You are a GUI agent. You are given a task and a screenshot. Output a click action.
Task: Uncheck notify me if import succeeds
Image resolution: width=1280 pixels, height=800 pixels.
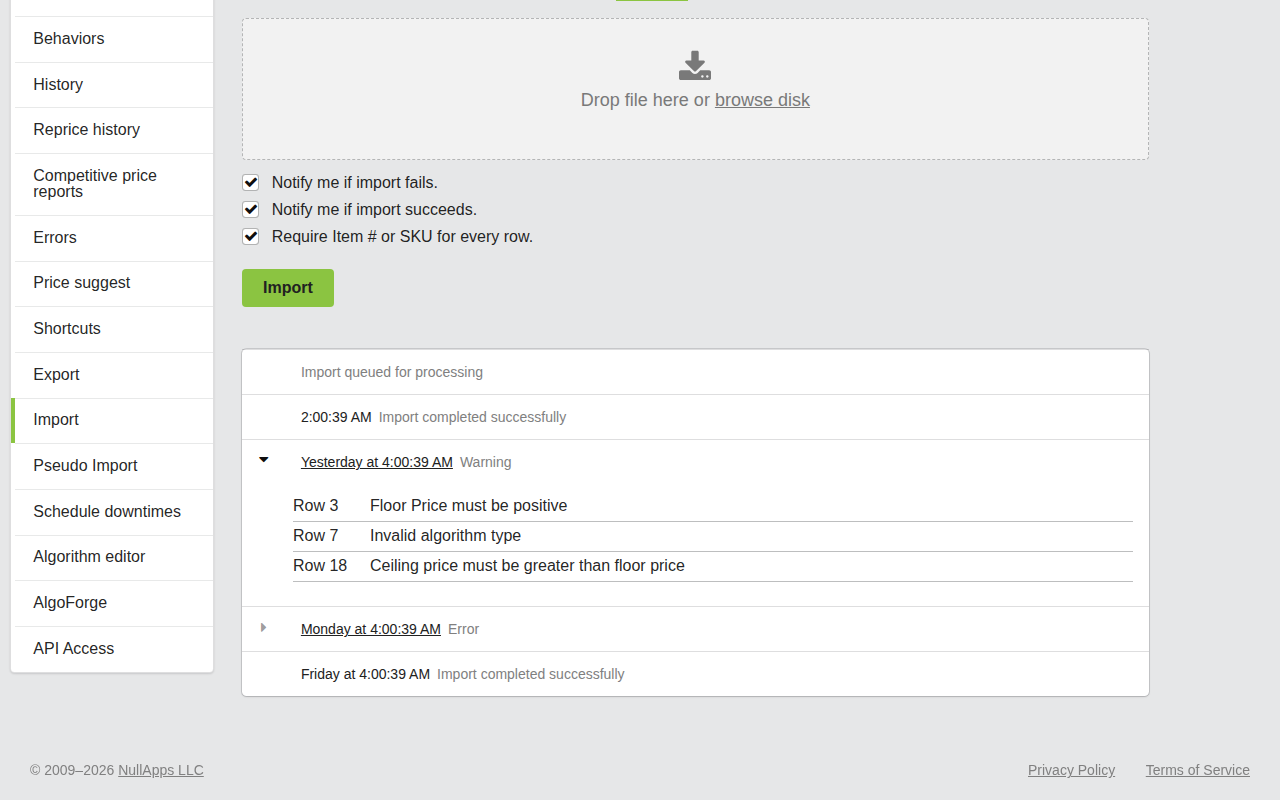click(x=250, y=209)
